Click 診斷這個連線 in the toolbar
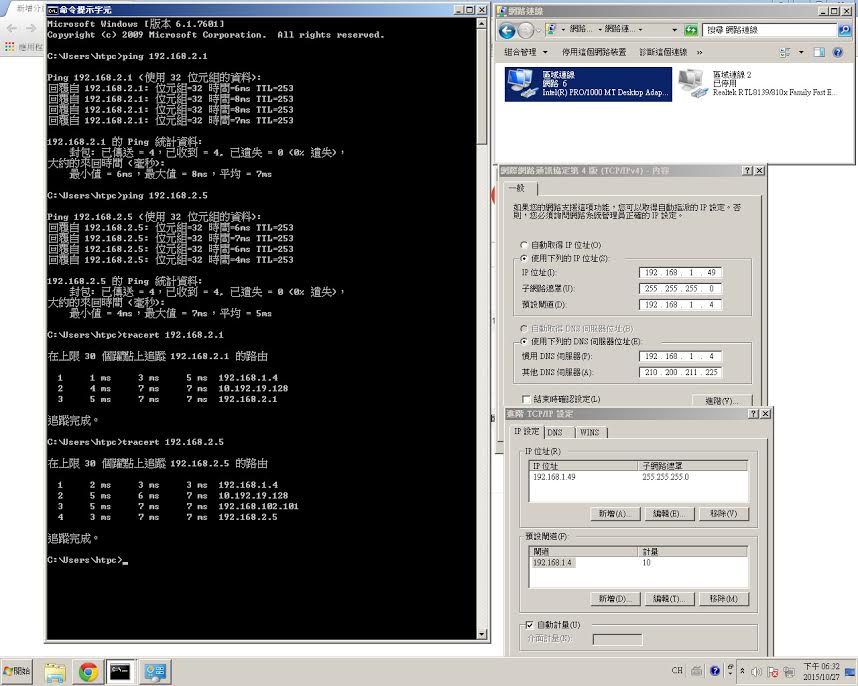 click(663, 52)
